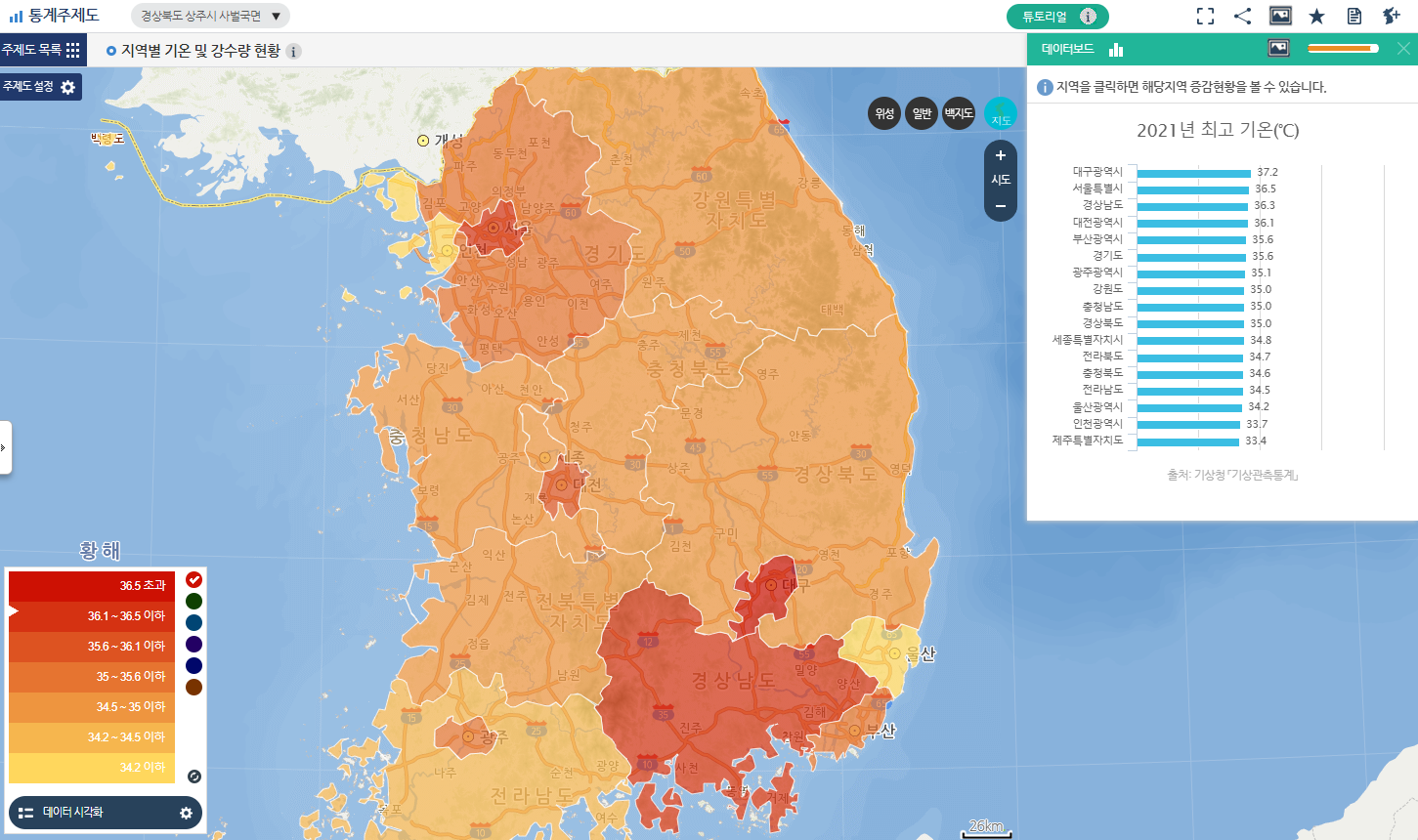Click the 세종특별자치시 chart label
Image resolution: width=1418 pixels, height=840 pixels.
coord(1088,340)
